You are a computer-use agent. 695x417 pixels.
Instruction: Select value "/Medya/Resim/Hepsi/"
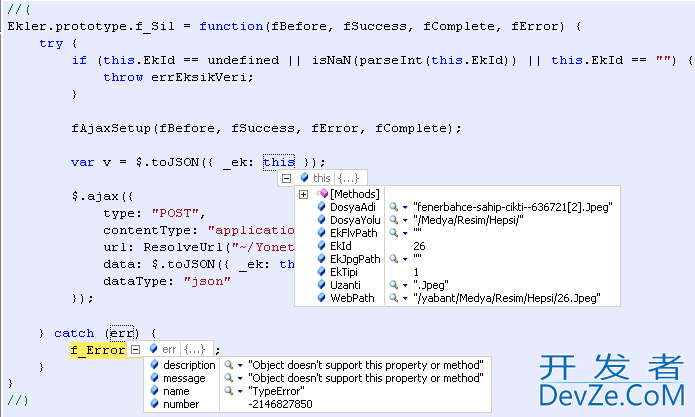[468, 220]
